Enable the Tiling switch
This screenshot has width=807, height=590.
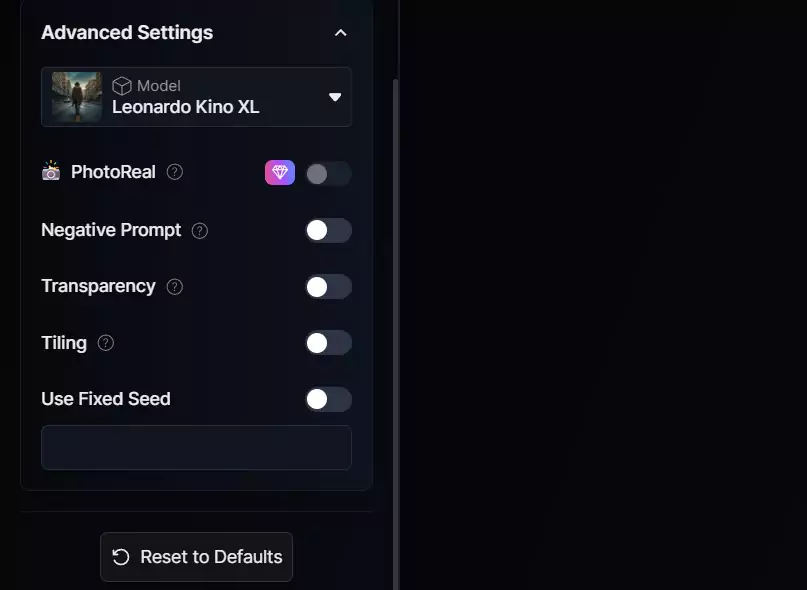(x=328, y=343)
